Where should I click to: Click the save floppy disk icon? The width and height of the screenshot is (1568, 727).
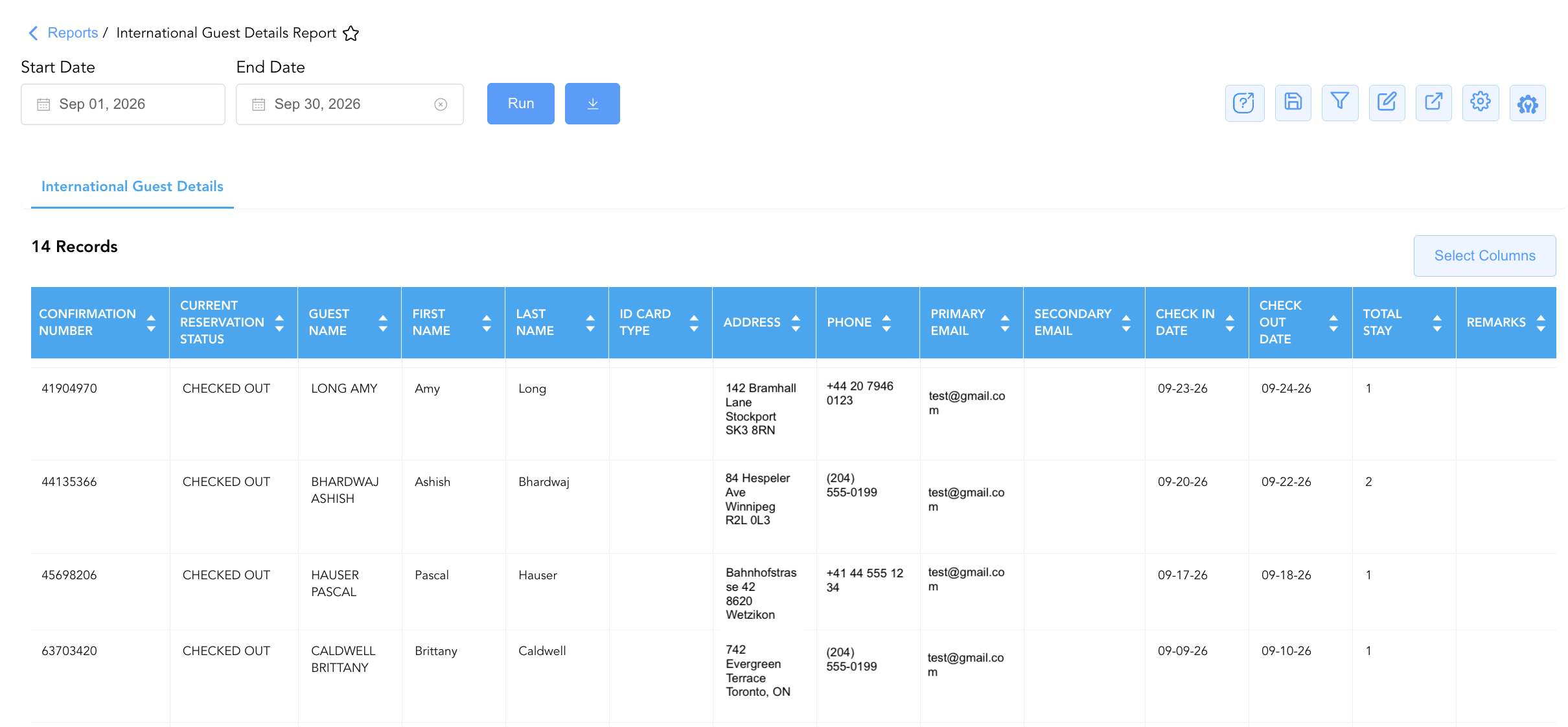(x=1293, y=103)
